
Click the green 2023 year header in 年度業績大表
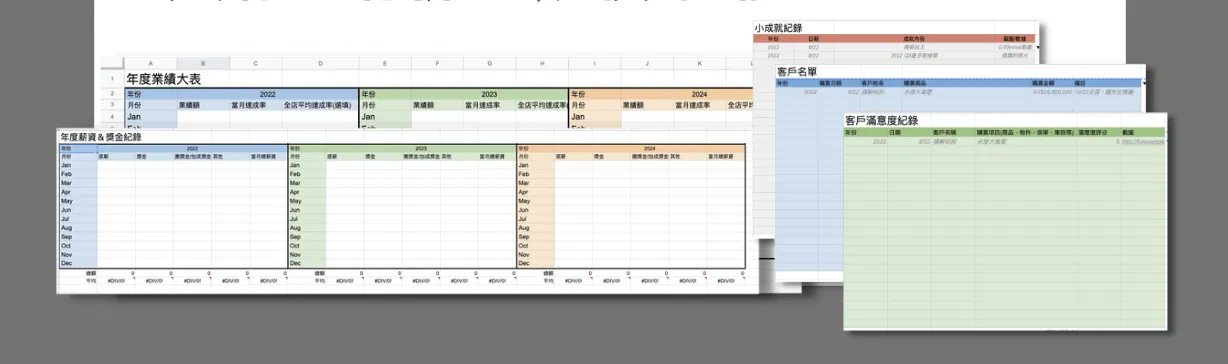click(x=489, y=93)
